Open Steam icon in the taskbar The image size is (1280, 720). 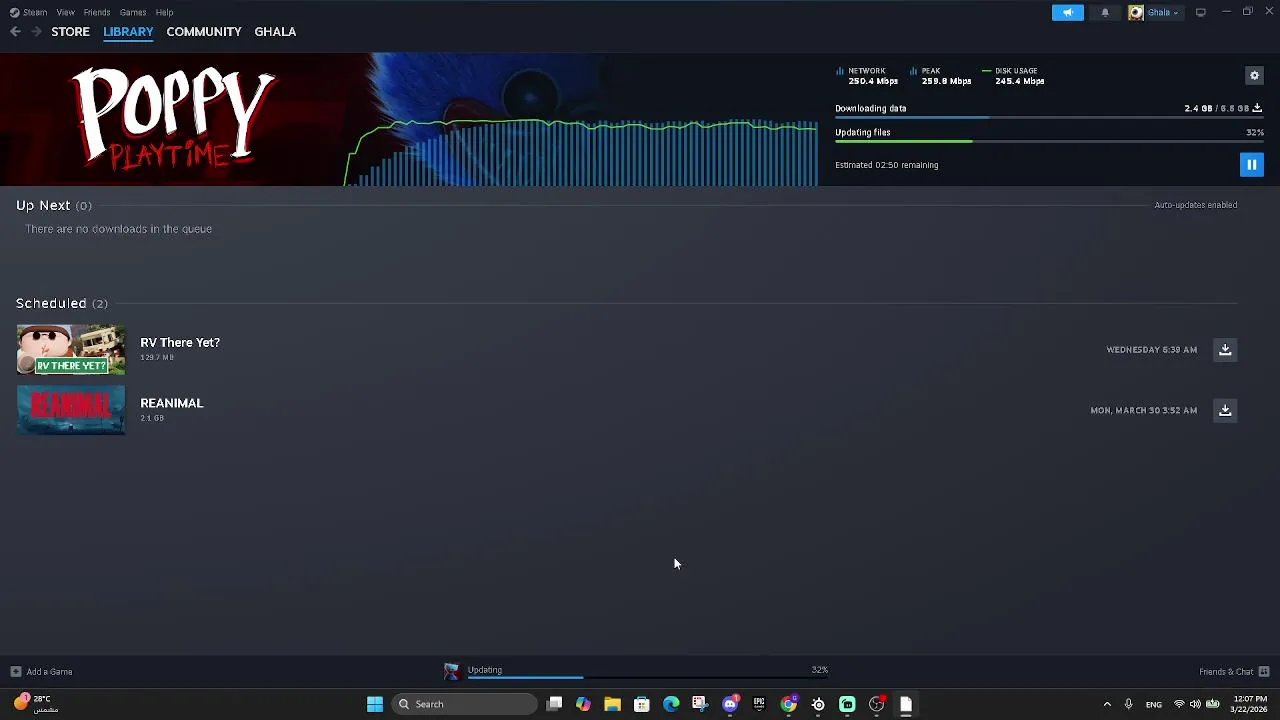click(818, 704)
